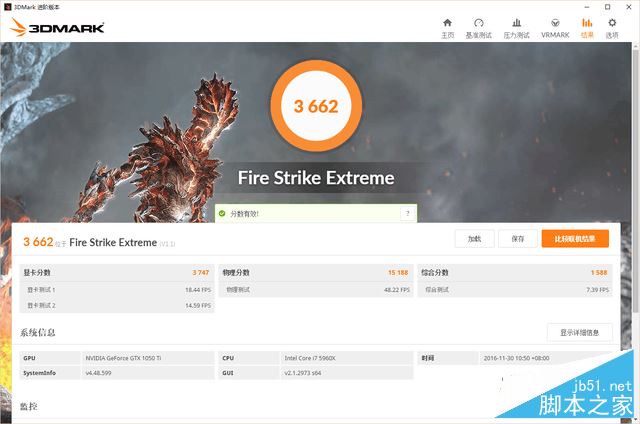This screenshot has width=640, height=424.
Task: Click the monitoring (监控) heading
Action: point(29,406)
